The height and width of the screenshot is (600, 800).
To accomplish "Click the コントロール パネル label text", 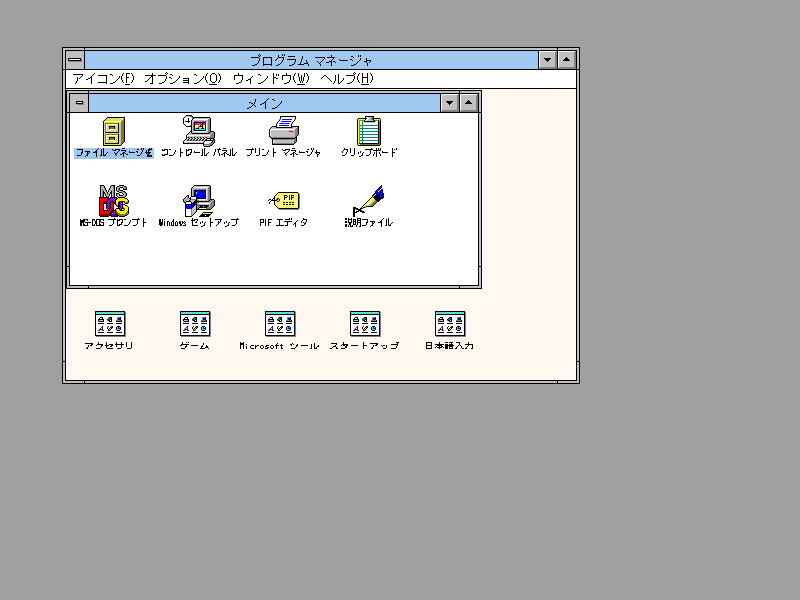I will [198, 153].
